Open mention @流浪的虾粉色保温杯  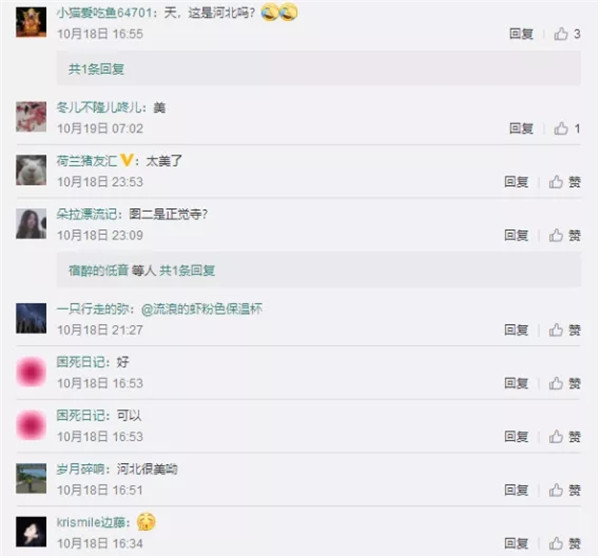click(x=202, y=309)
